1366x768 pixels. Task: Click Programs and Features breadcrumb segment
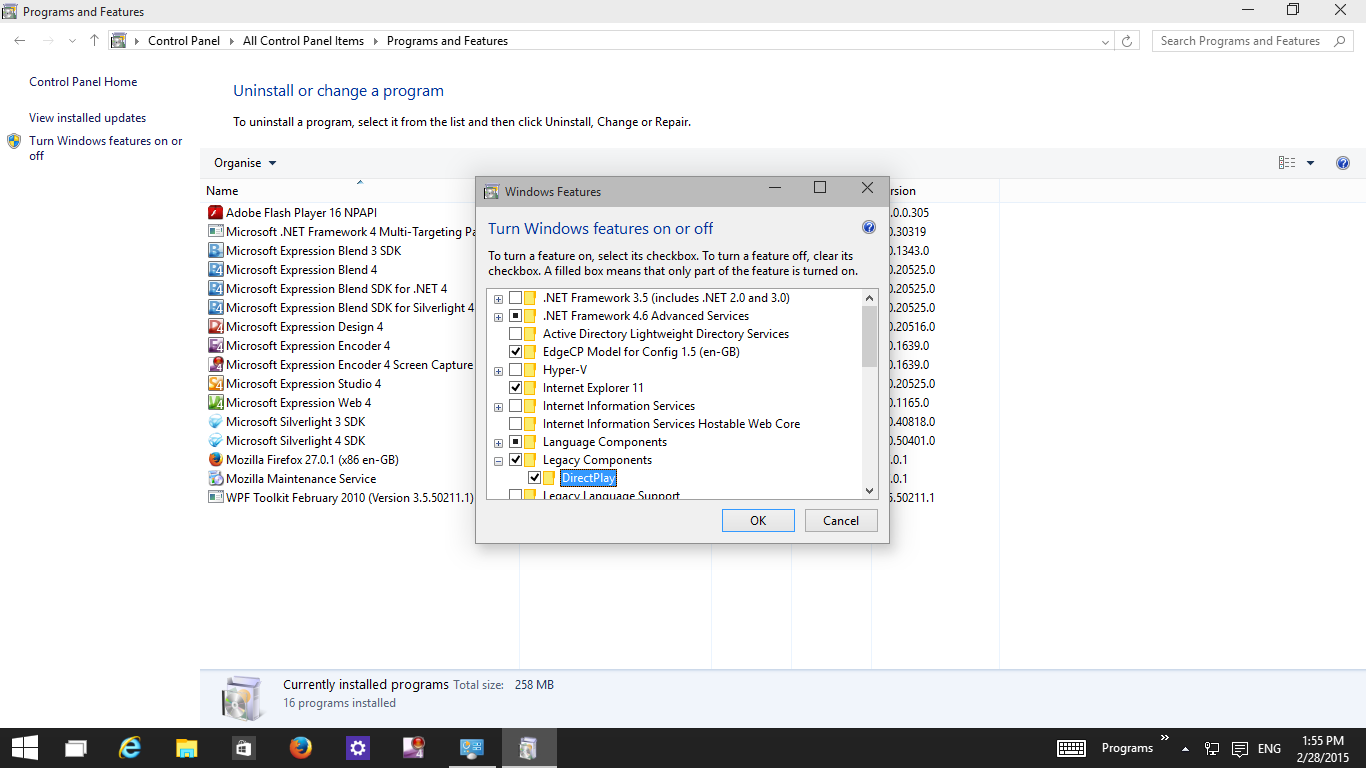tap(447, 41)
